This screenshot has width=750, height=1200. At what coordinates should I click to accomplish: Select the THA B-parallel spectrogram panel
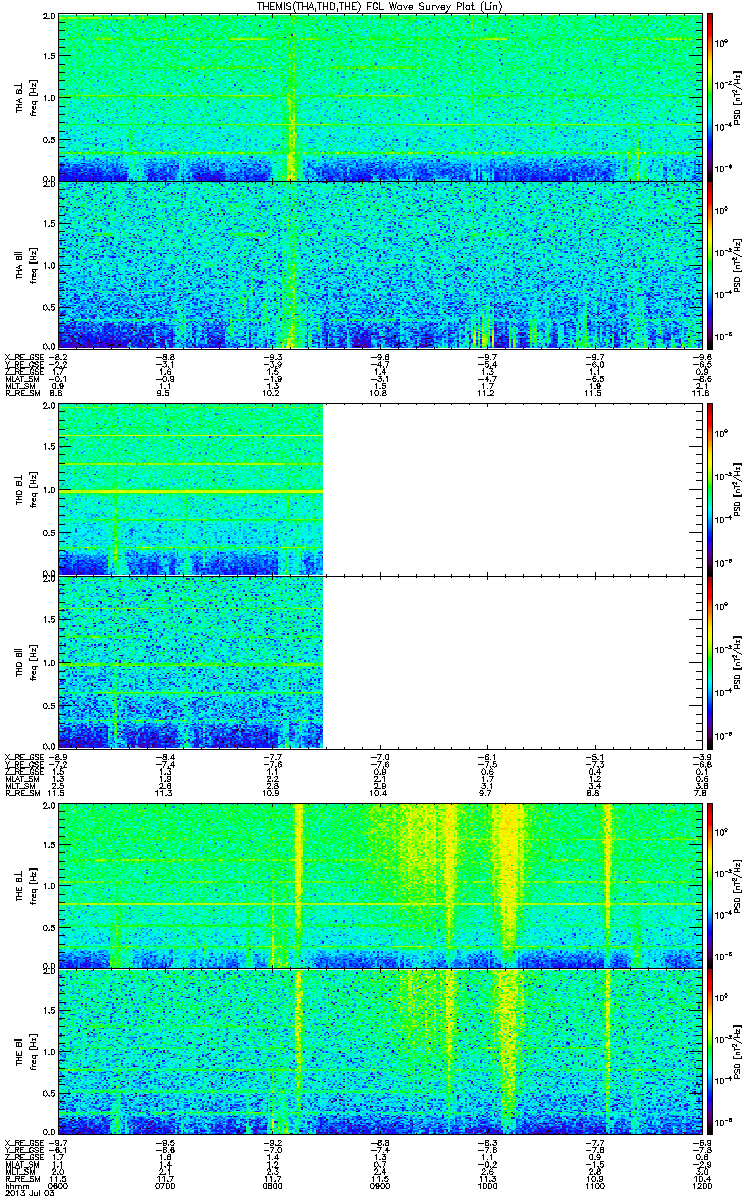378,264
